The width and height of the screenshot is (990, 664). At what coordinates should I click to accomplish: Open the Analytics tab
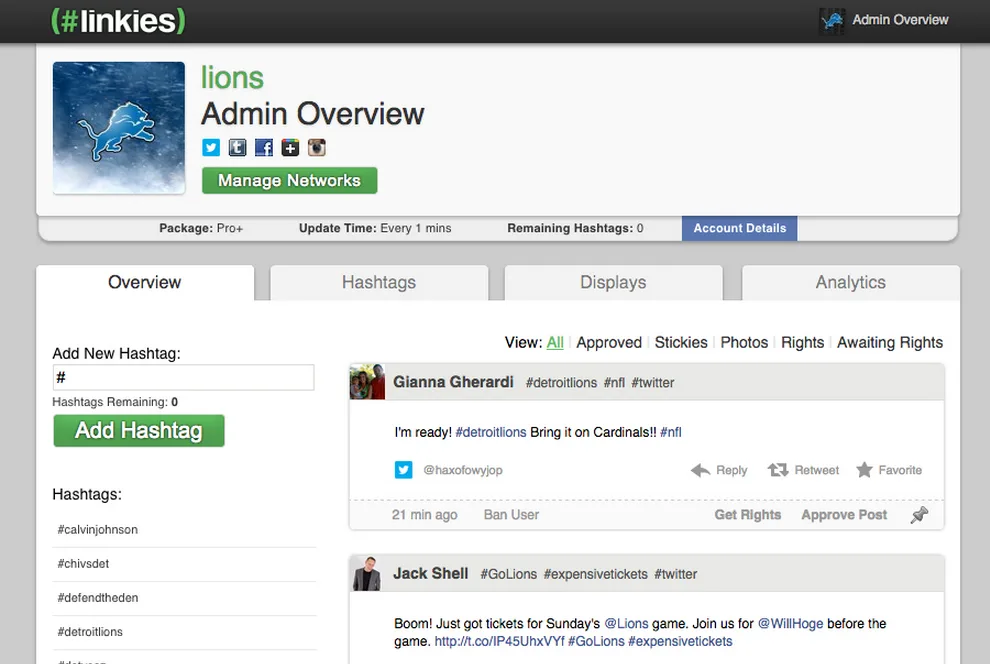(850, 282)
